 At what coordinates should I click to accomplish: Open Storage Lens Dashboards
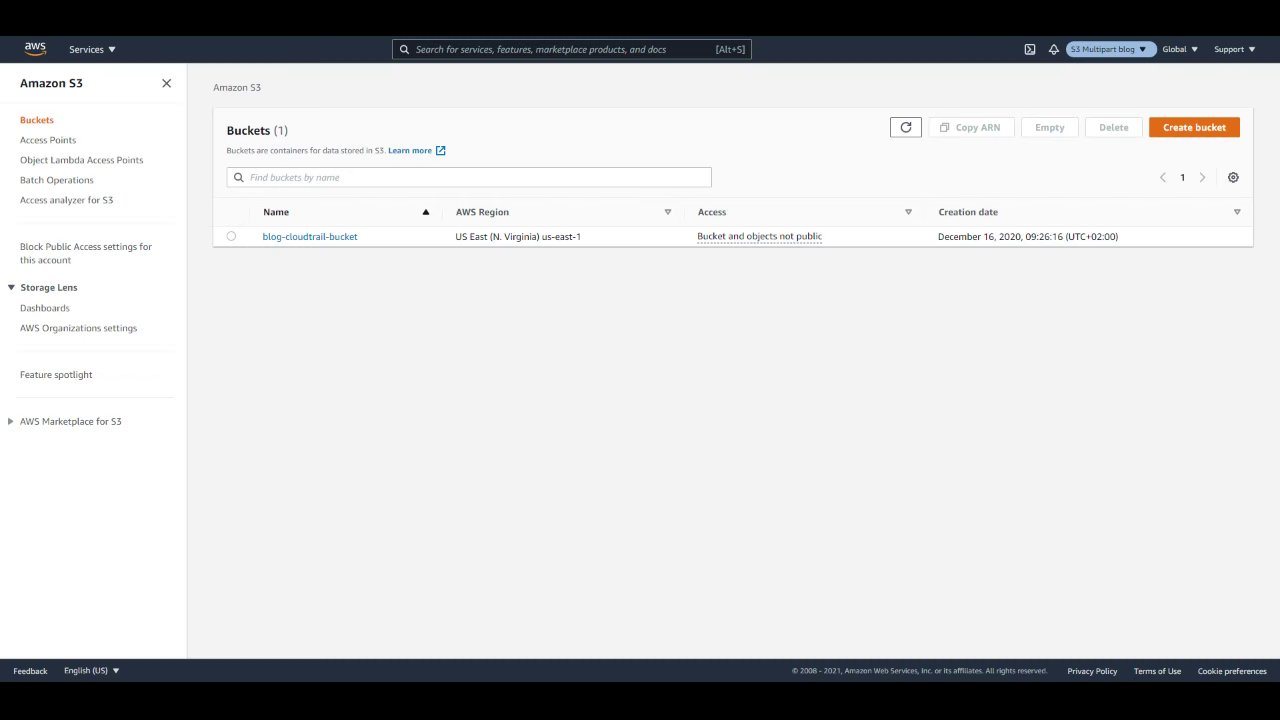point(45,308)
